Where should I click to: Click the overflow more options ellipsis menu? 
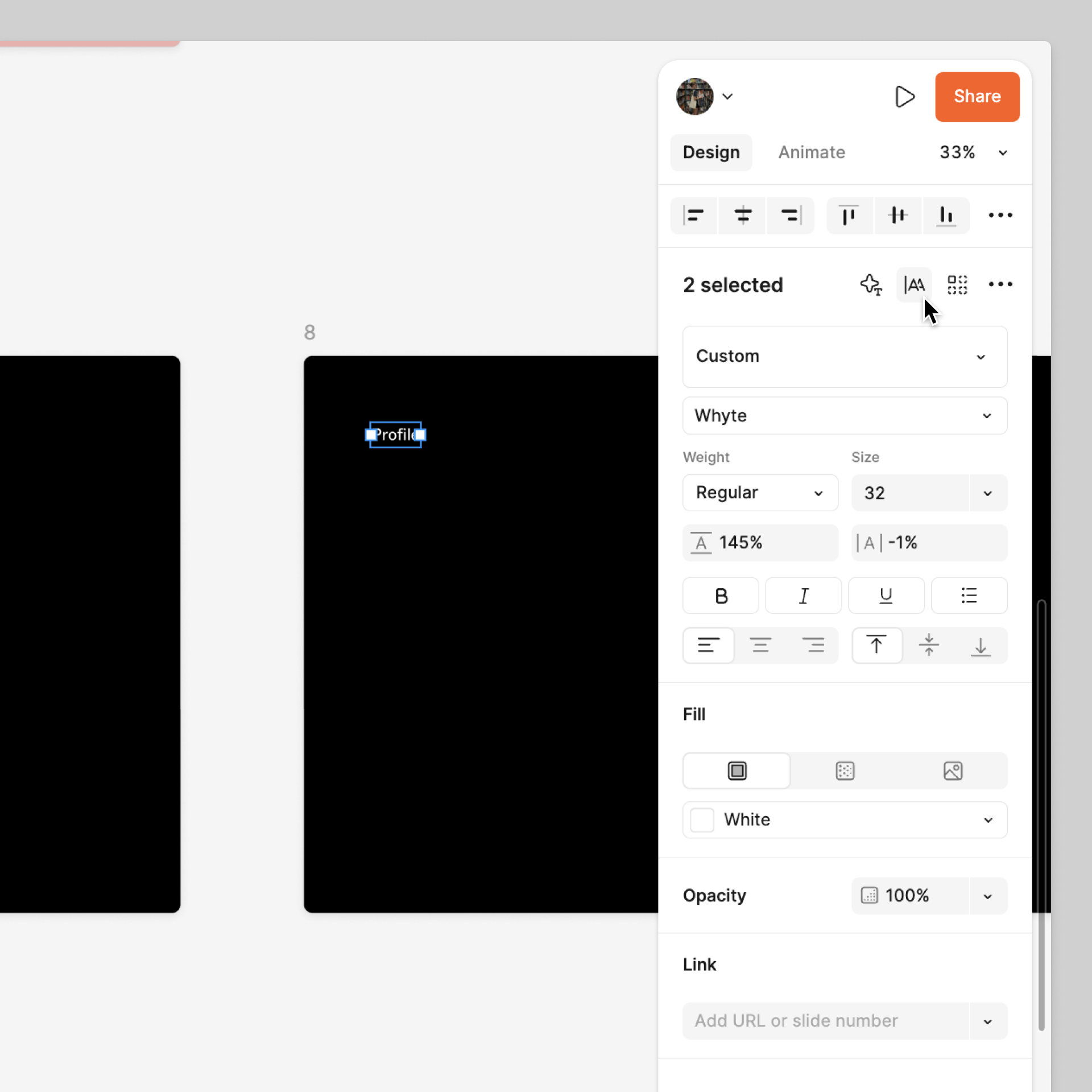tap(1000, 285)
